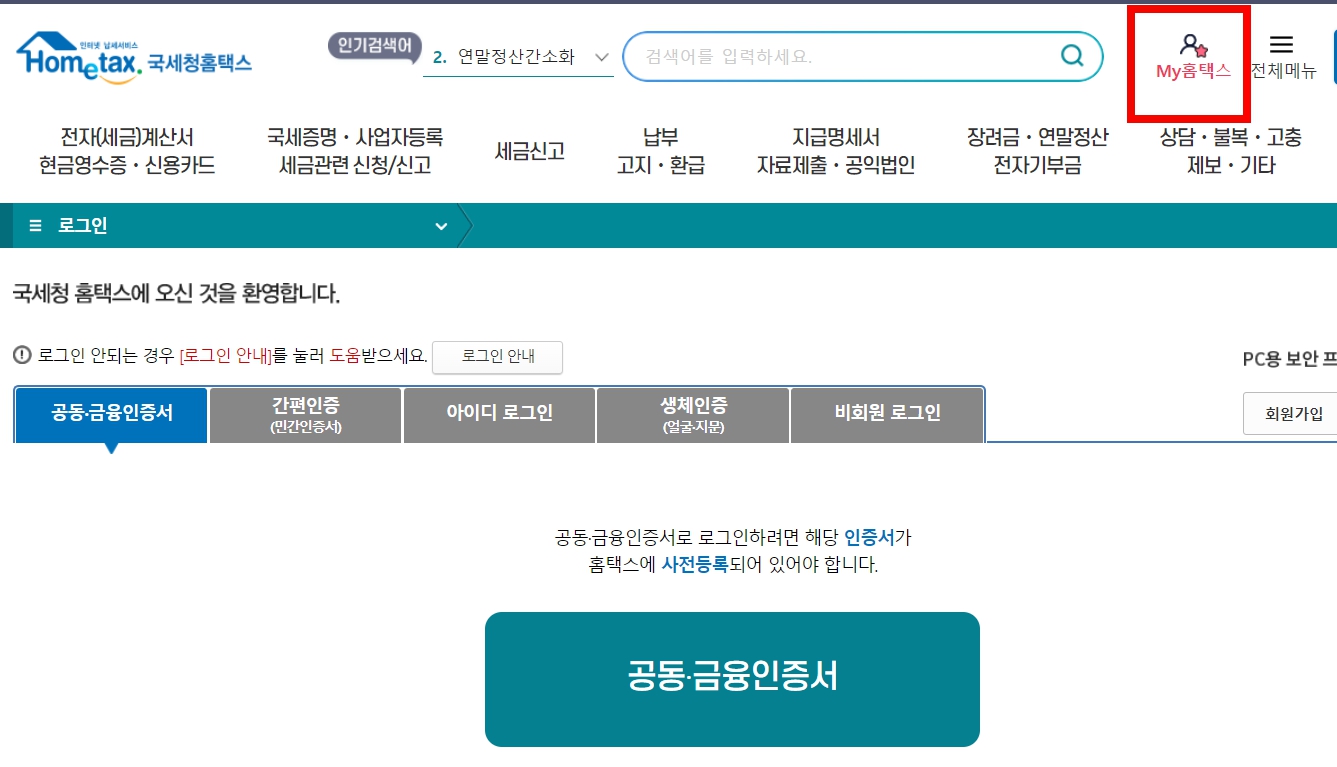Screen dimensions: 1337x767
Task: Switch to the 간편인증 tab
Action: (304, 414)
